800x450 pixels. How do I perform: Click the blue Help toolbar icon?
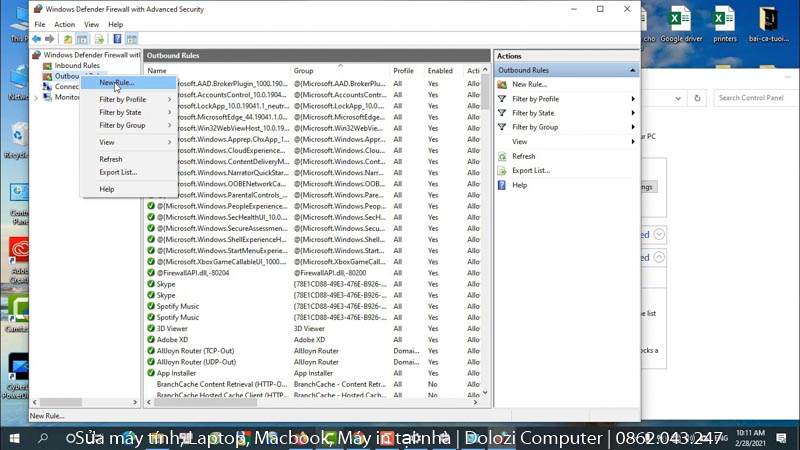click(x=117, y=39)
